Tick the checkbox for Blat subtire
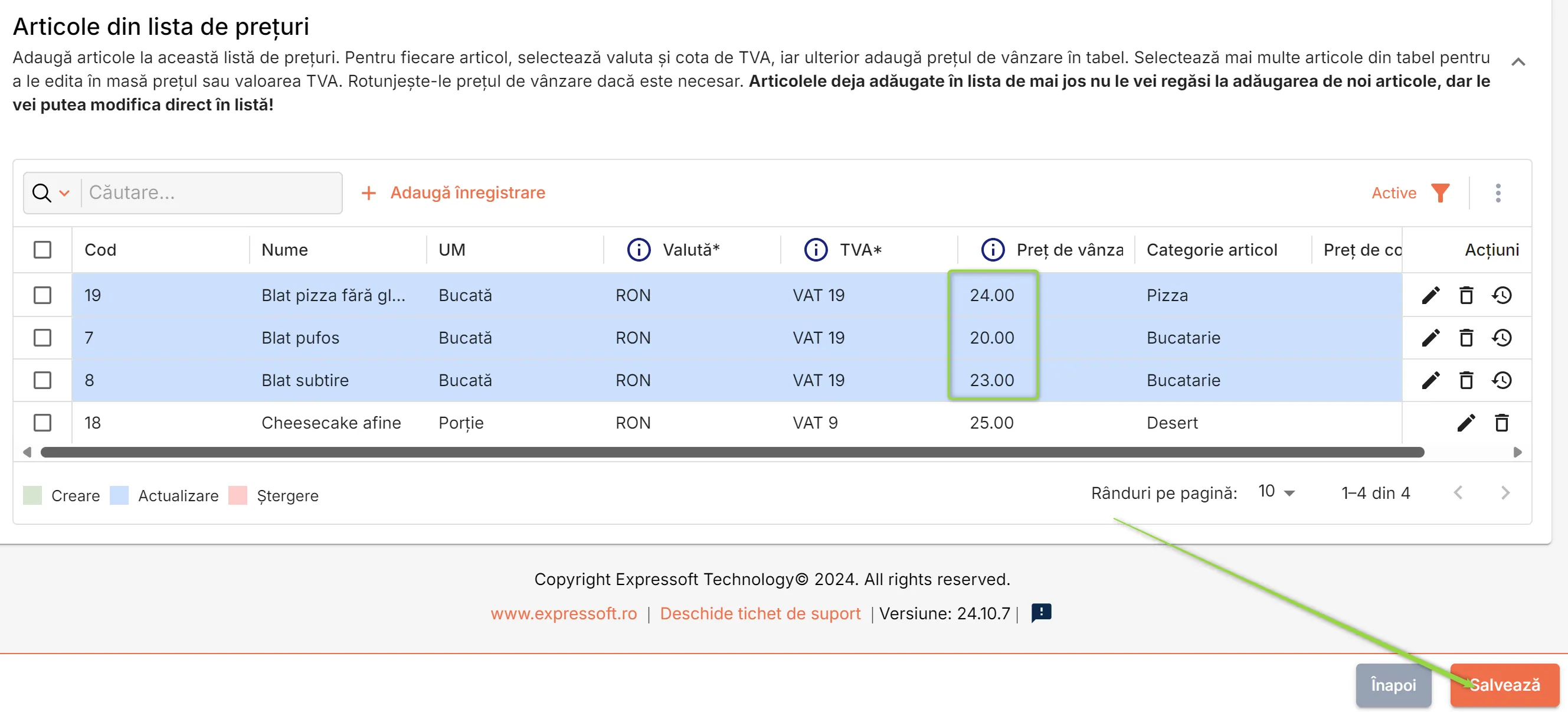The height and width of the screenshot is (712, 1568). (42, 381)
